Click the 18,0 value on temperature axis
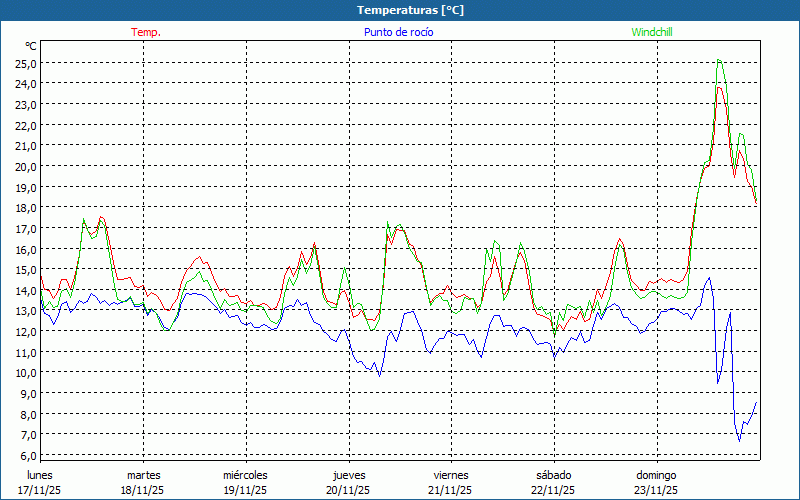The height and width of the screenshot is (500, 800). (x=25, y=207)
